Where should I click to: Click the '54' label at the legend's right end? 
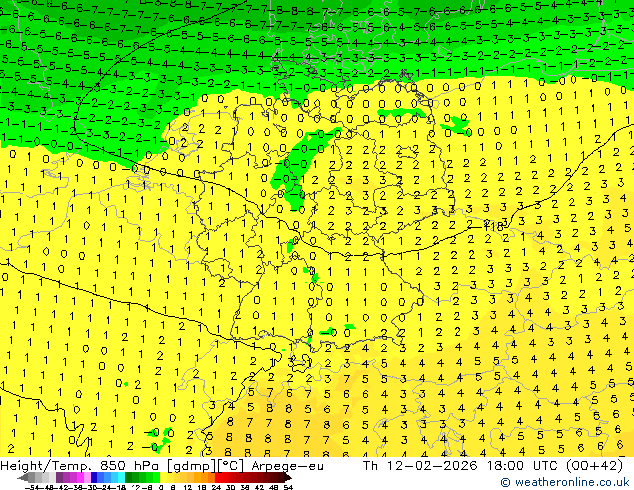(x=289, y=488)
